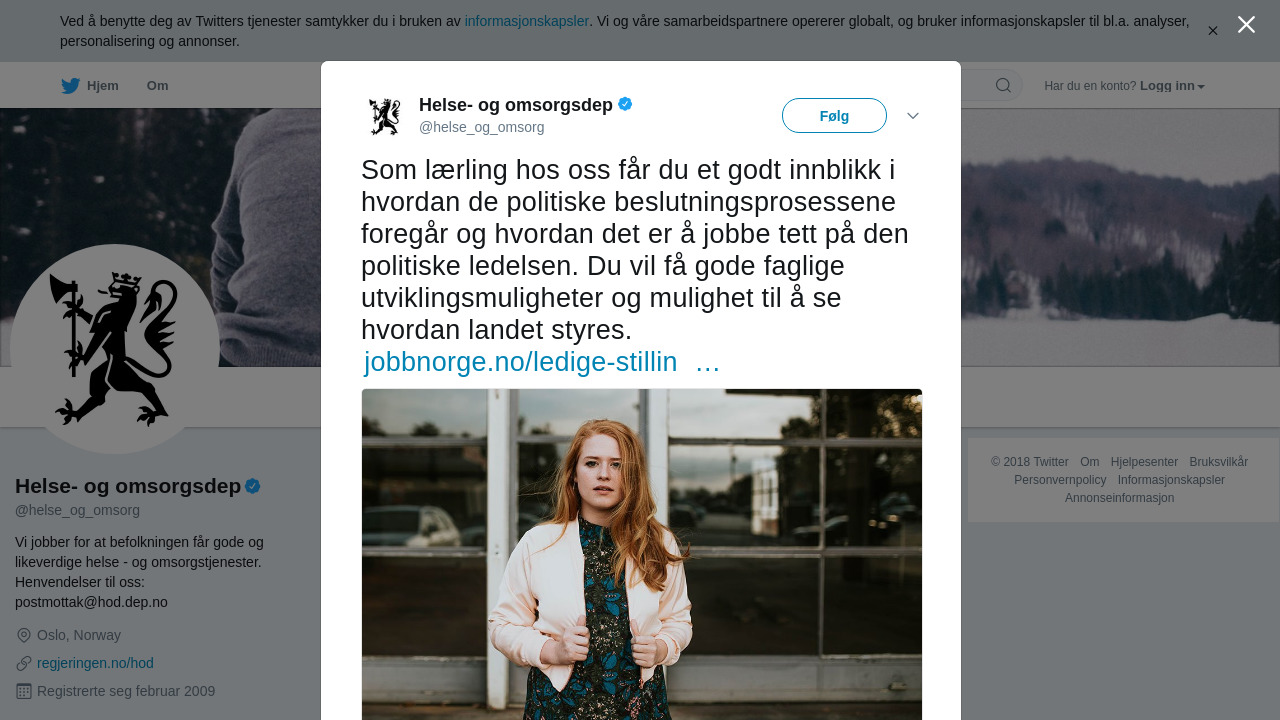This screenshot has height=720, width=1280.
Task: Click the search magnifier icon
Action: point(1003,85)
